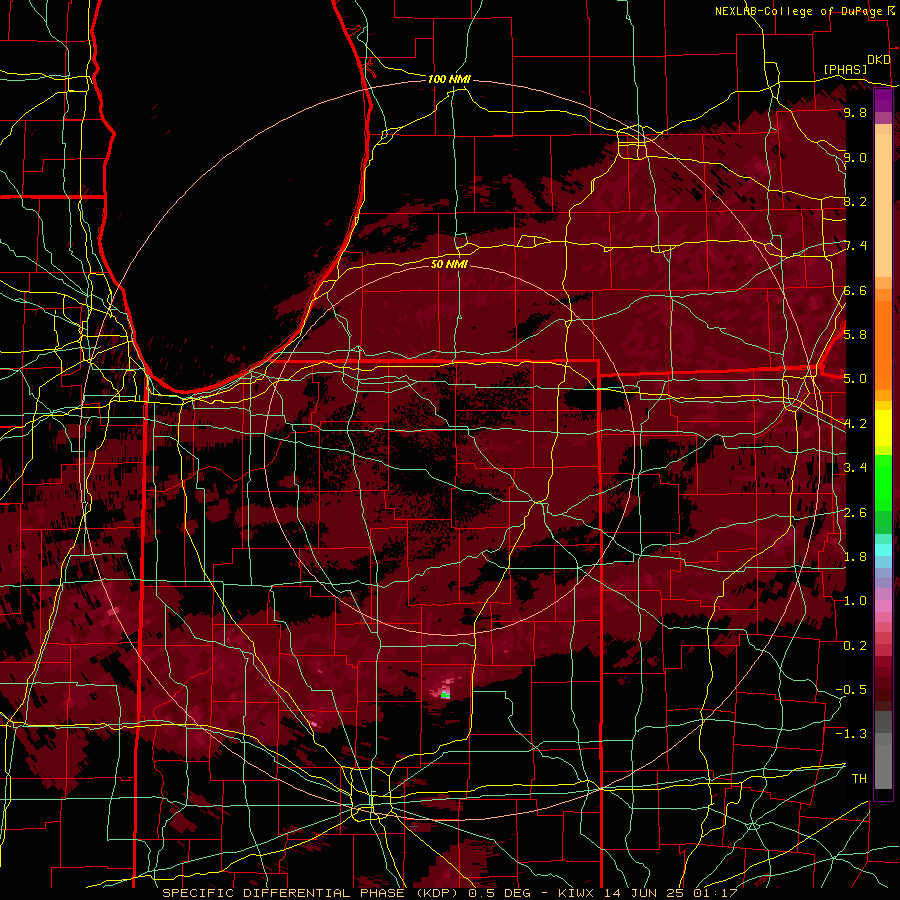Click the 6.6 value on the color scale

click(x=855, y=290)
